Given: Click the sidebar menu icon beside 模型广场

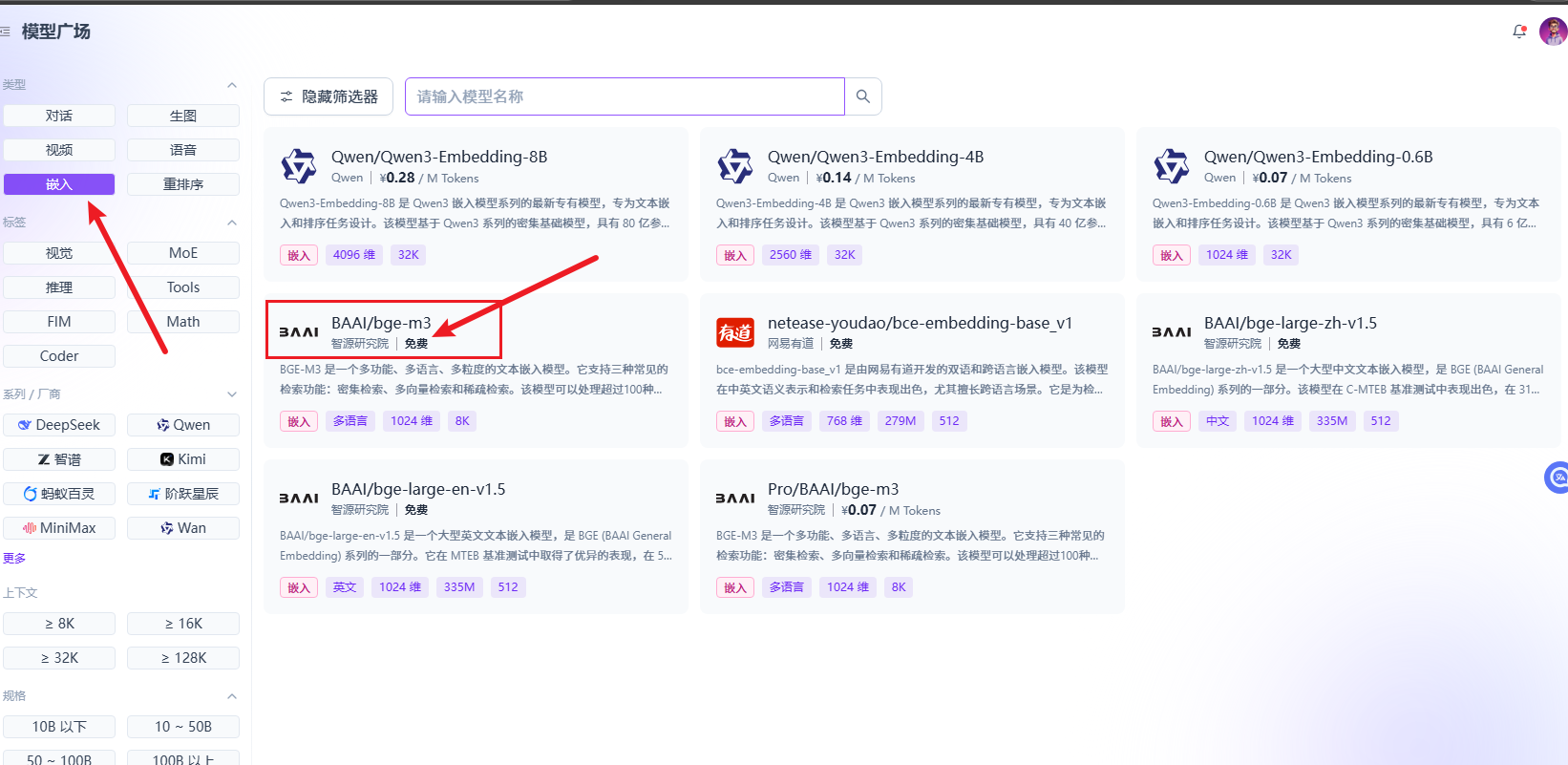Looking at the screenshot, I should point(6,32).
